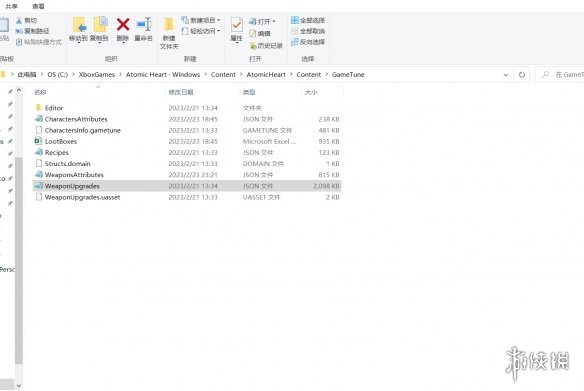The height and width of the screenshot is (391, 584).
Task: Click the GameTune breadcrumb segment
Action: [x=348, y=74]
